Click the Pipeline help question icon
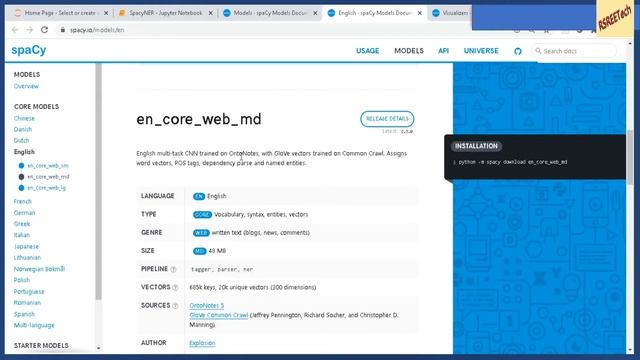The width and height of the screenshot is (640, 360). [x=173, y=269]
